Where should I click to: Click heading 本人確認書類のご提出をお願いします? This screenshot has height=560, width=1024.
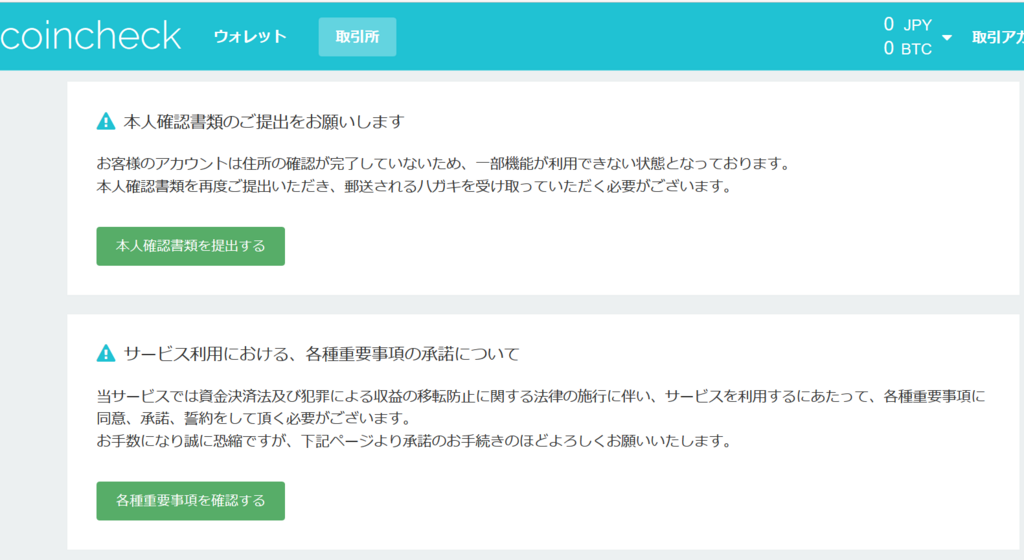[x=264, y=122]
